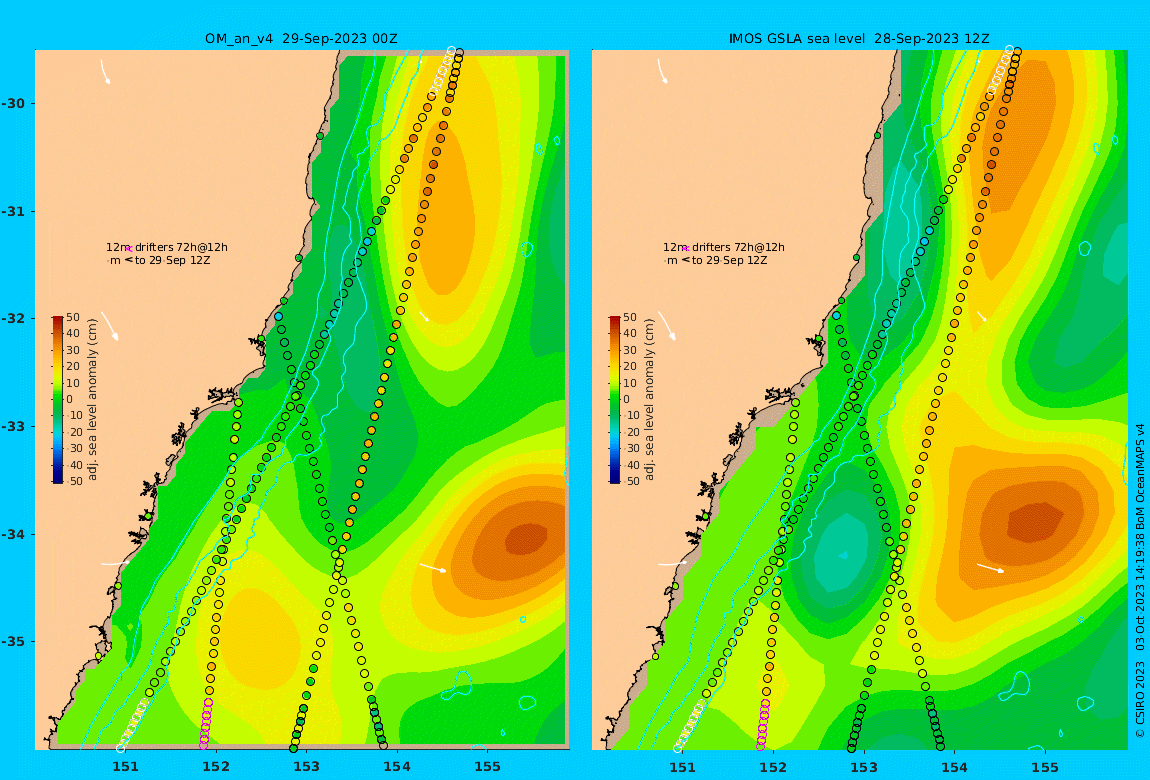Select the -30 latitude axis label
Viewport: 1150px width, 780px height.
click(13, 103)
